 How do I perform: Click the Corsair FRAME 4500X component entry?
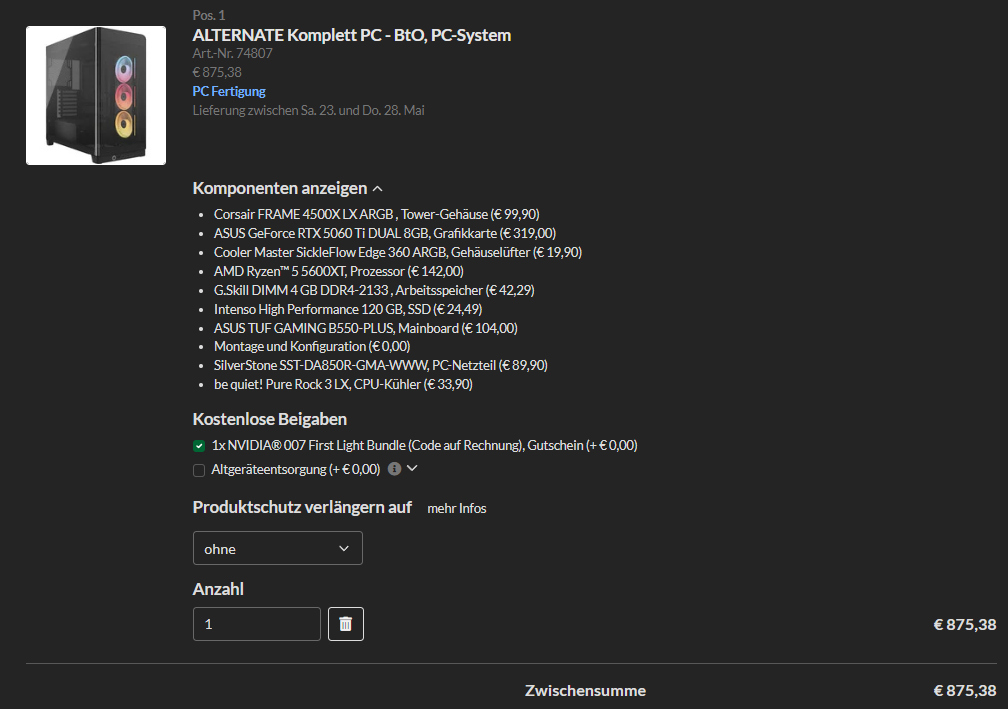[377, 214]
